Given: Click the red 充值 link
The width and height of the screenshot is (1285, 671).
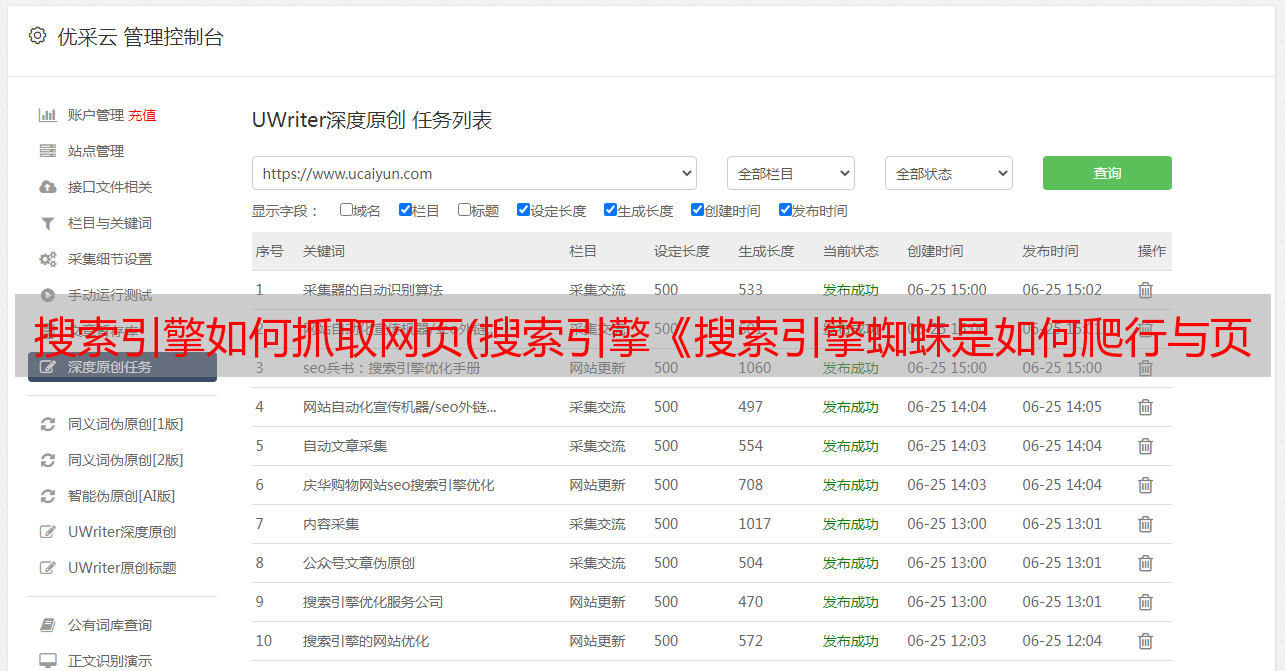Looking at the screenshot, I should 142,115.
